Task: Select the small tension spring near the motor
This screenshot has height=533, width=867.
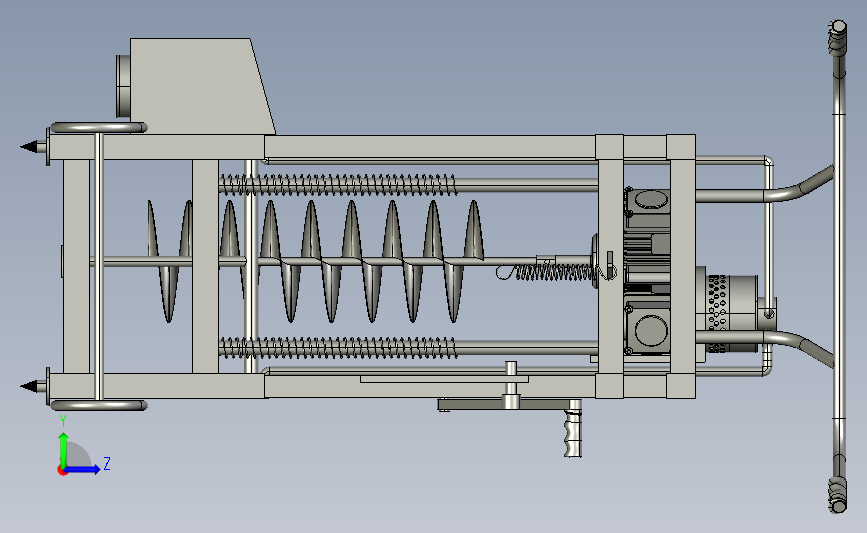Action: [x=556, y=271]
